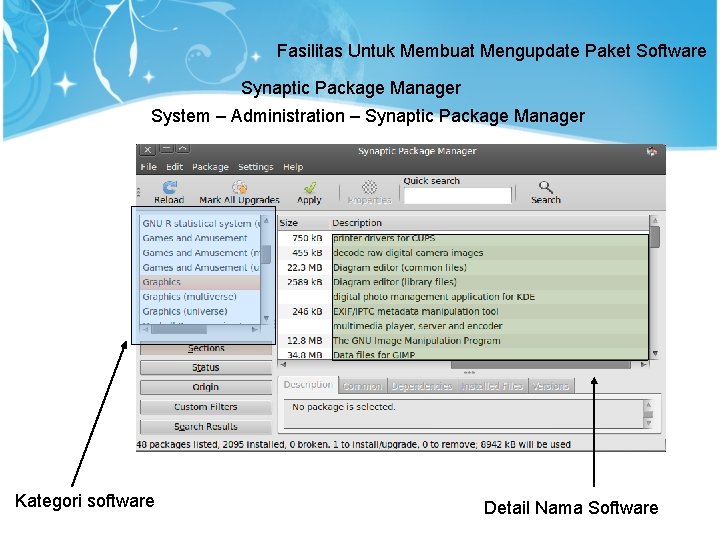Click the Origin filter button
The width and height of the screenshot is (720, 540).
[x=206, y=387]
